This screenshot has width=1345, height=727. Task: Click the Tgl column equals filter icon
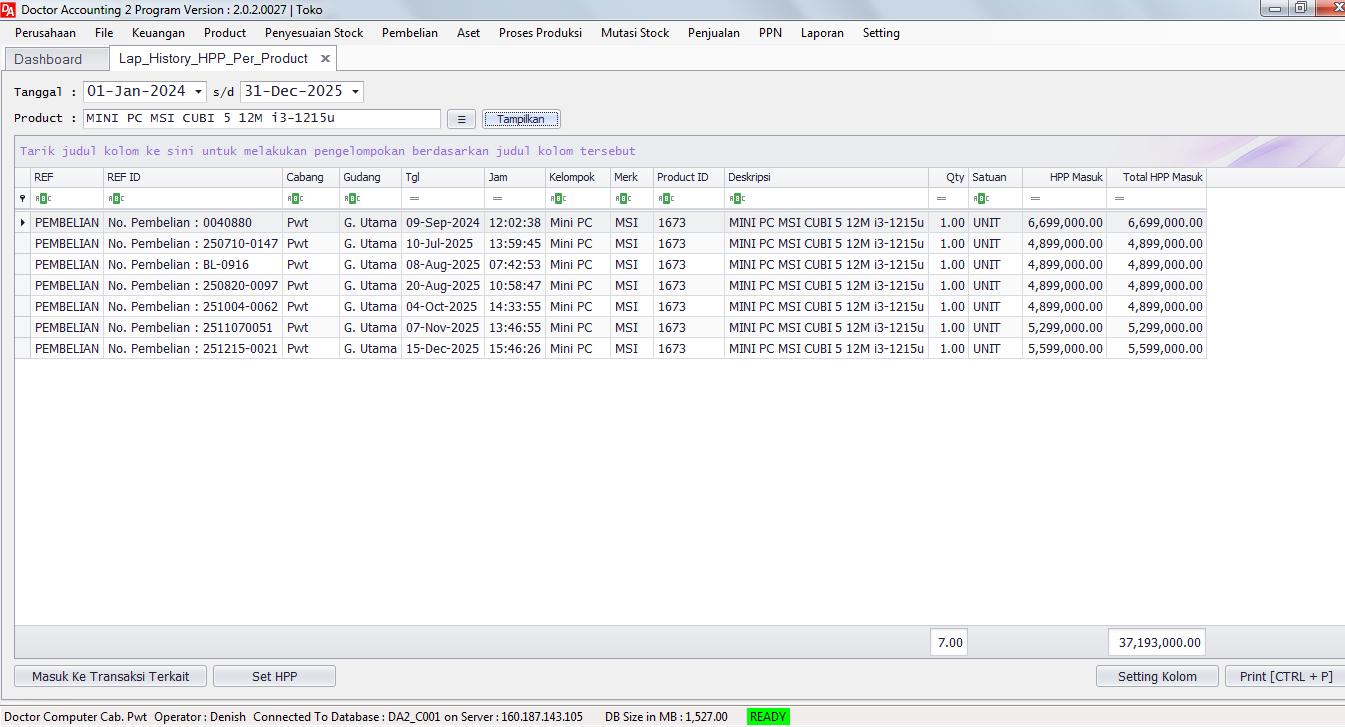[x=415, y=199]
